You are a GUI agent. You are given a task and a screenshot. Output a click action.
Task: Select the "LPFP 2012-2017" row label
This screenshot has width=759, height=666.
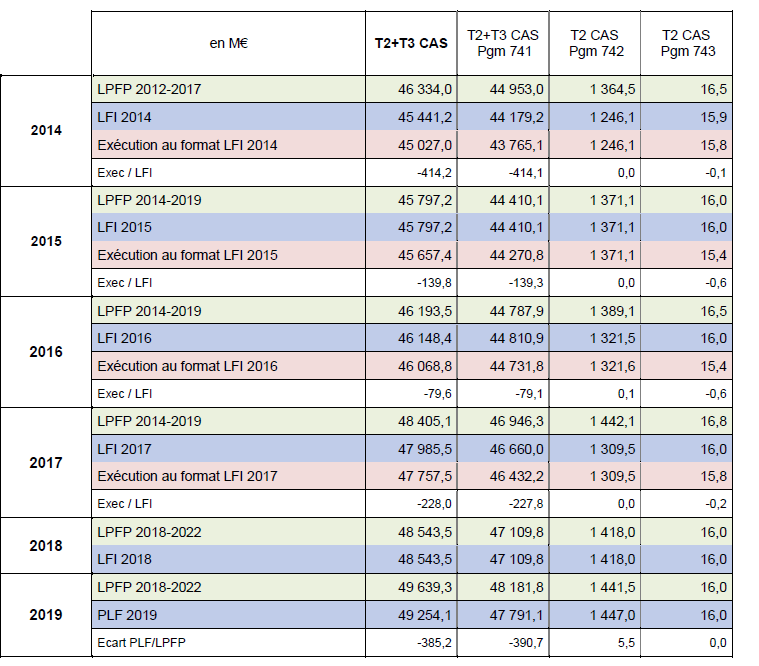tap(149, 89)
